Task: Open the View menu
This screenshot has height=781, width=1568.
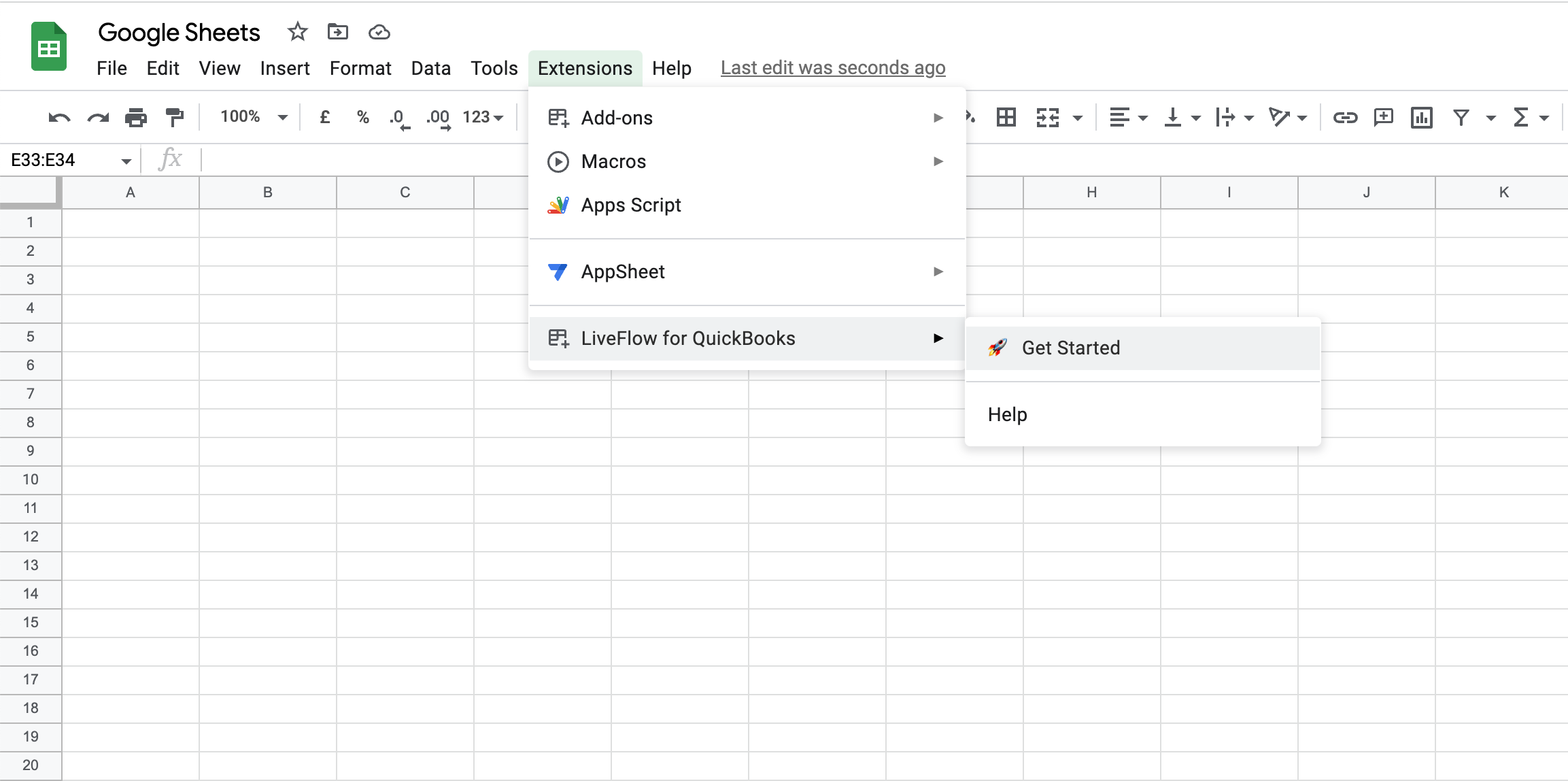Action: (x=220, y=68)
